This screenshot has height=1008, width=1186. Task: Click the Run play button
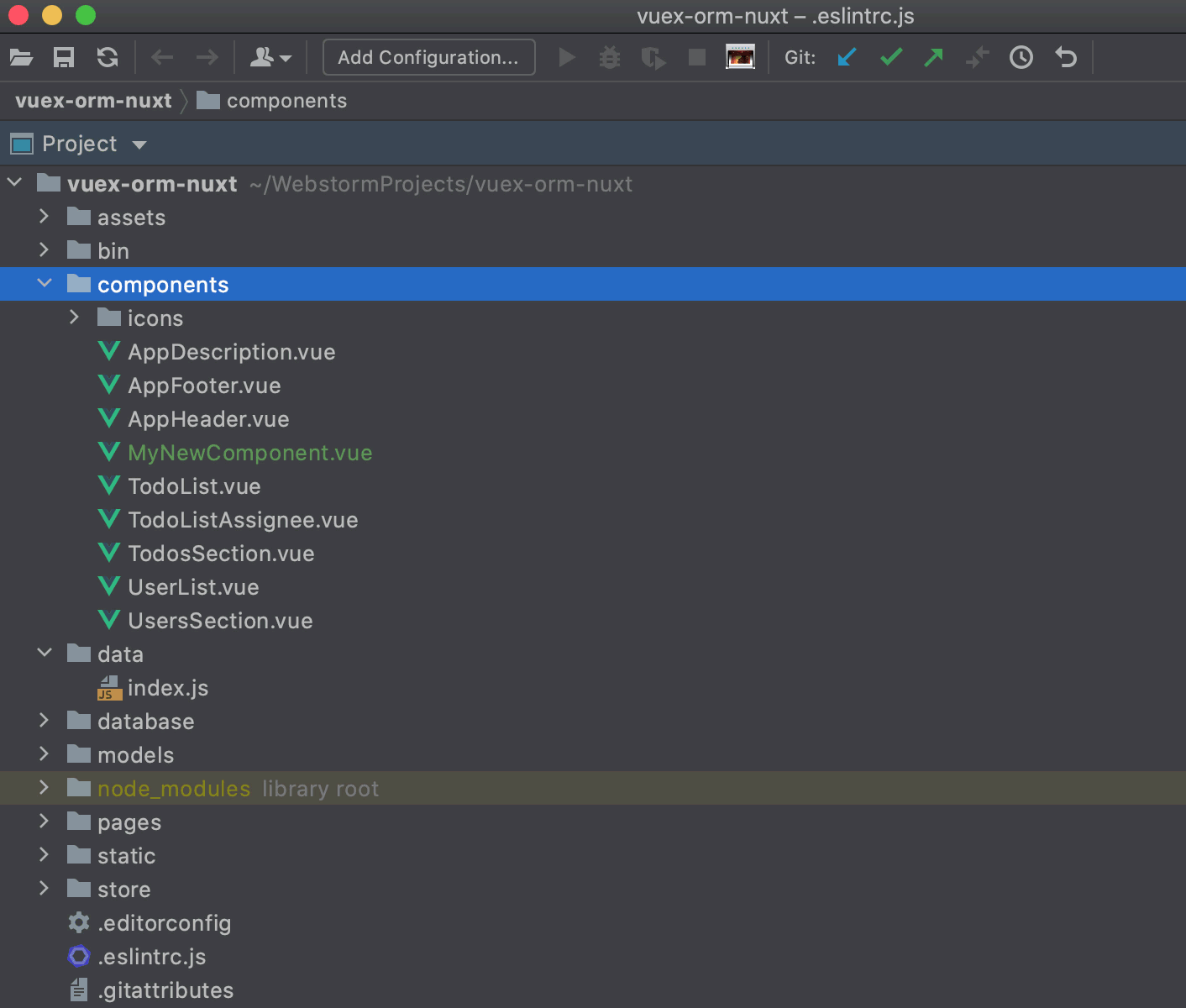click(x=567, y=57)
